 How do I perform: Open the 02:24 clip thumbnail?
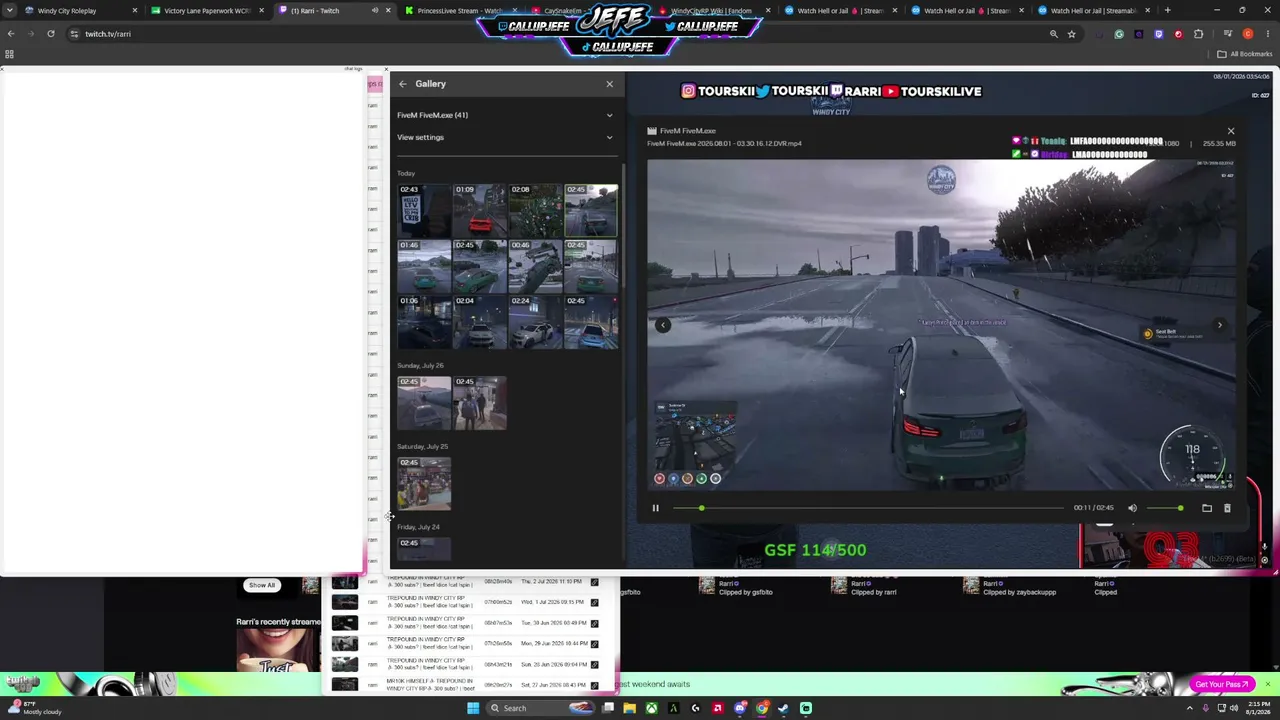(x=535, y=321)
